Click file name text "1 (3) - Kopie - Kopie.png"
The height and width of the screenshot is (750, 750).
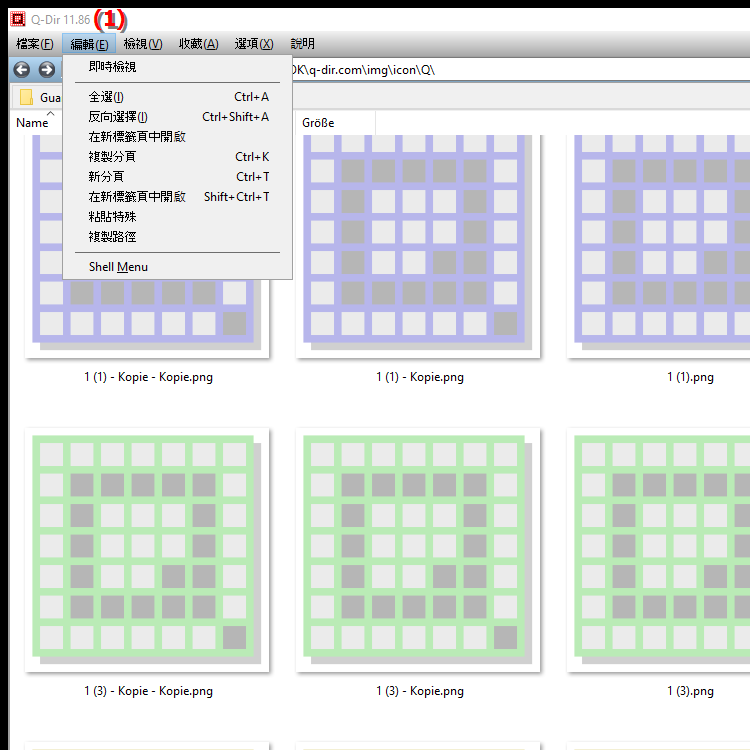click(x=148, y=691)
